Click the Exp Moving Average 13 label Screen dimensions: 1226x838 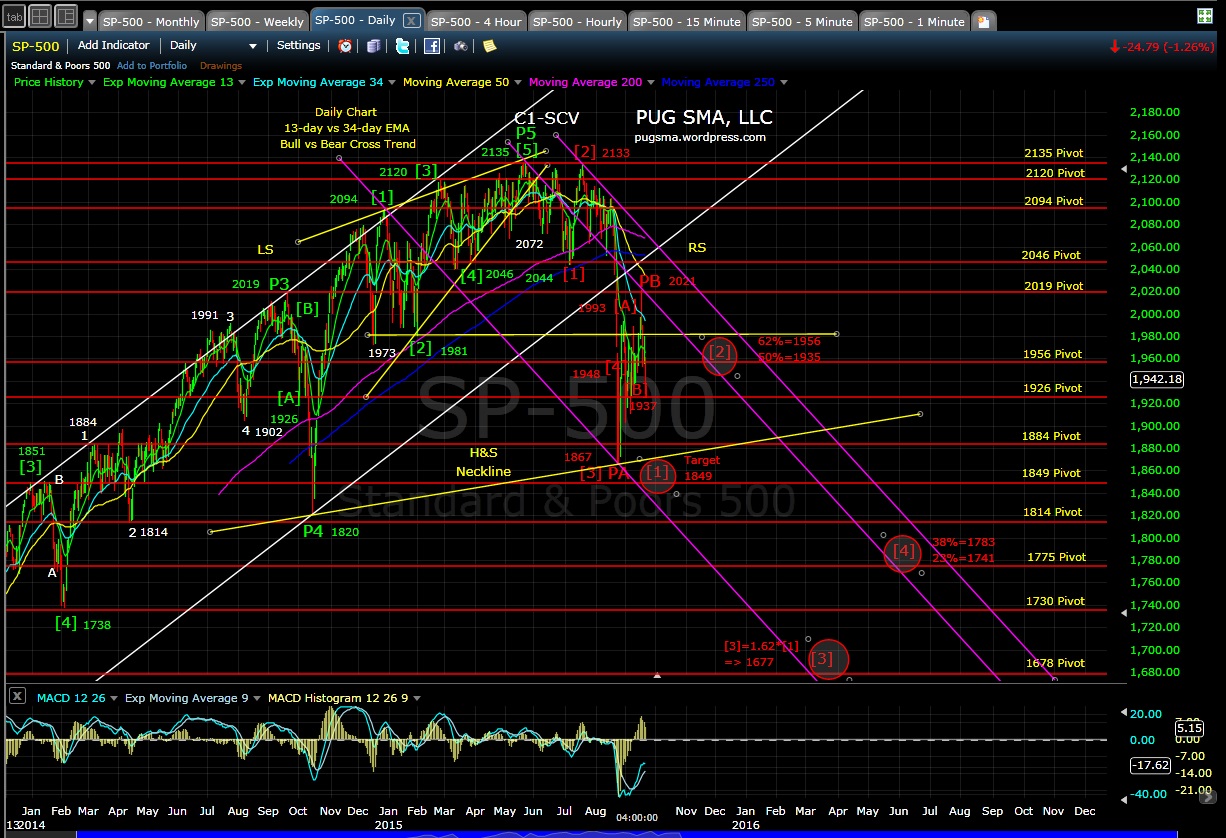[168, 83]
